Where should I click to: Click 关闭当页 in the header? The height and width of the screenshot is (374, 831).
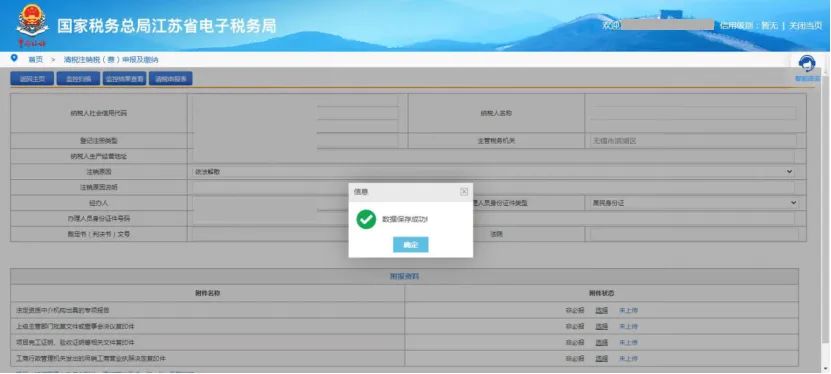pos(805,25)
